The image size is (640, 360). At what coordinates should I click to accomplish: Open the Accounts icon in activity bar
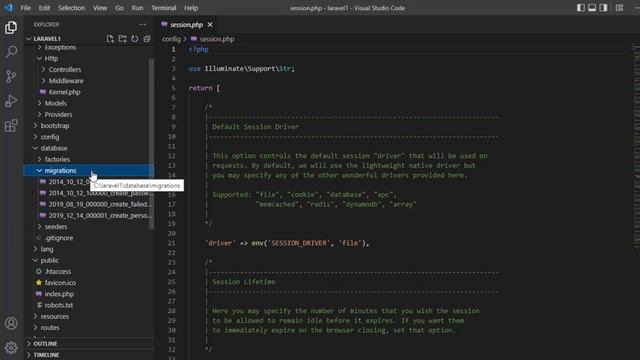(x=11, y=323)
